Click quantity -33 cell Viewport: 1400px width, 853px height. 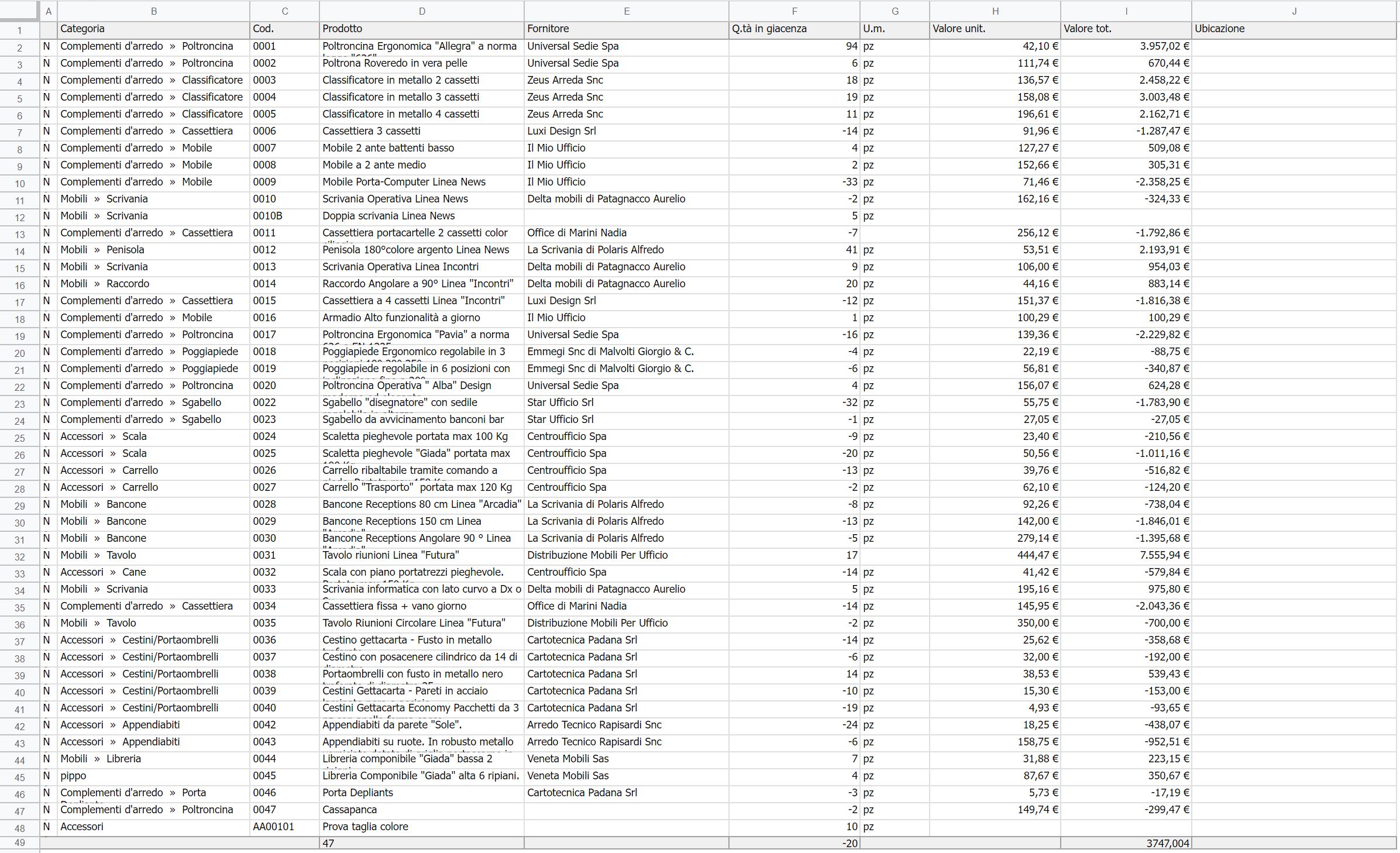794,183
